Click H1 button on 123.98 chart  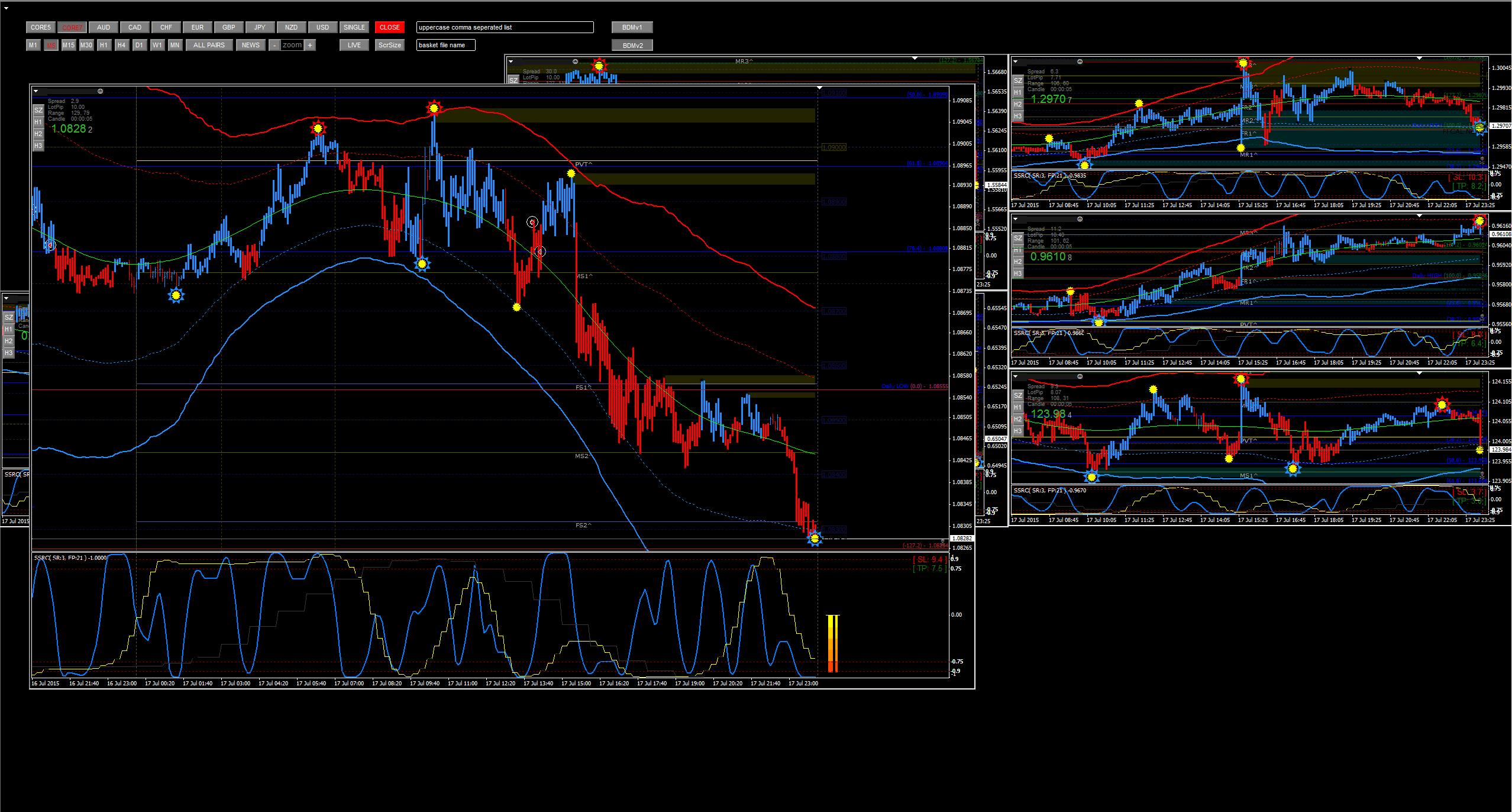click(x=1018, y=408)
